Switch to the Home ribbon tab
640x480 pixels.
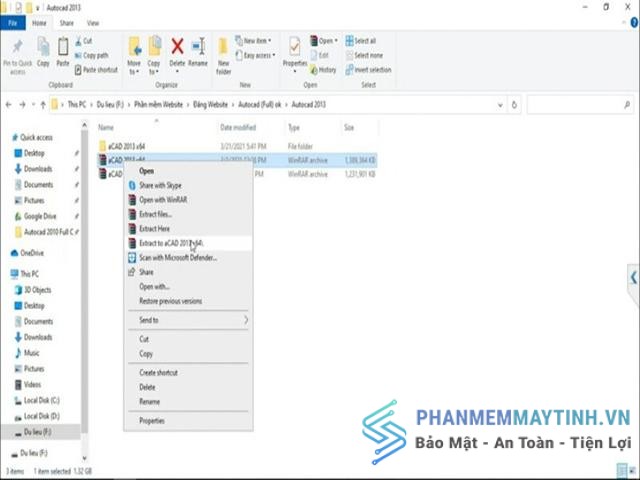[x=39, y=23]
